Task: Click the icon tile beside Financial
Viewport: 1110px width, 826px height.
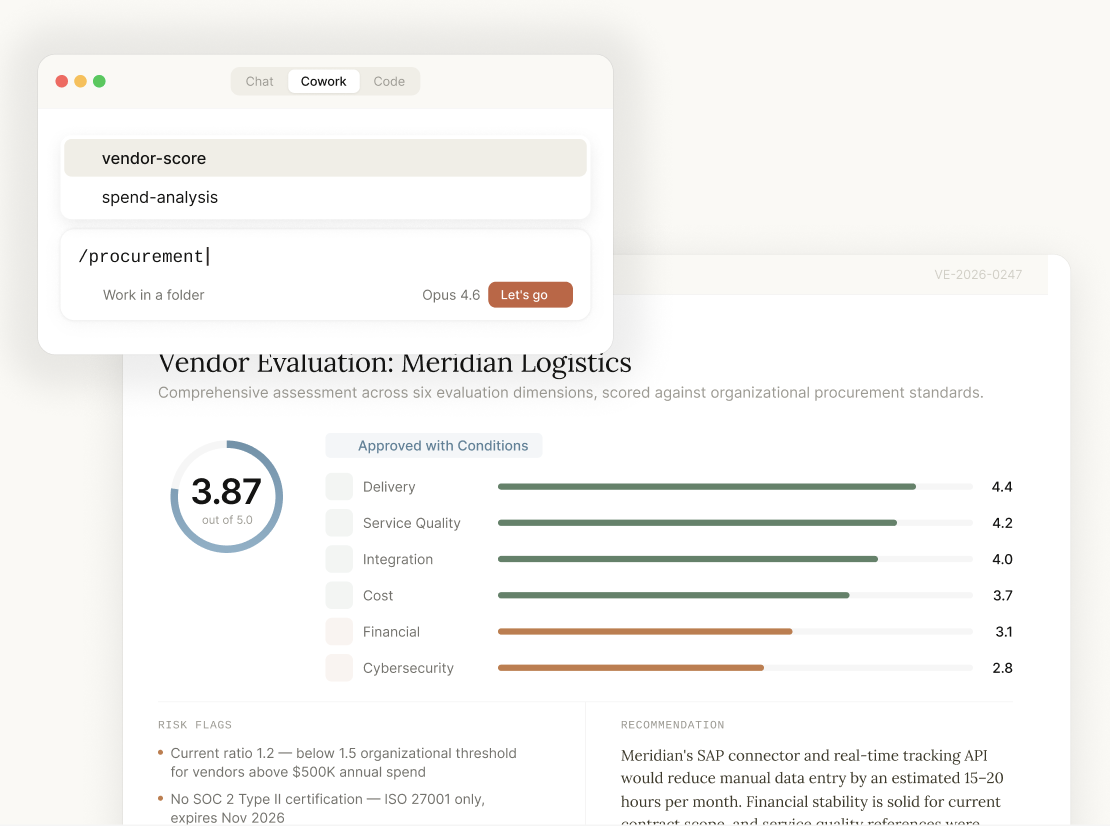Action: point(339,631)
